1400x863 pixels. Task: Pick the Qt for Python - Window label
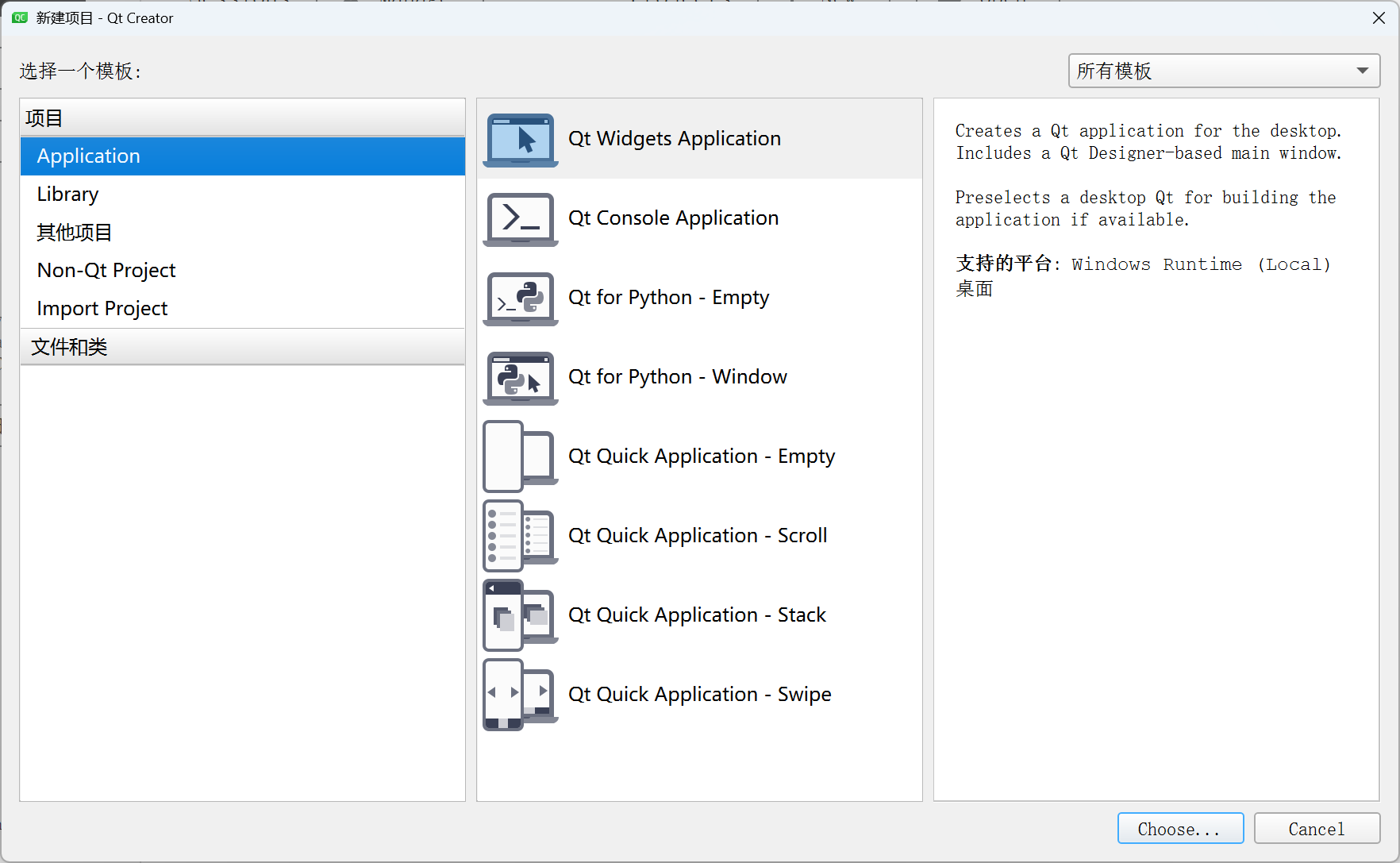pyautogui.click(x=678, y=377)
